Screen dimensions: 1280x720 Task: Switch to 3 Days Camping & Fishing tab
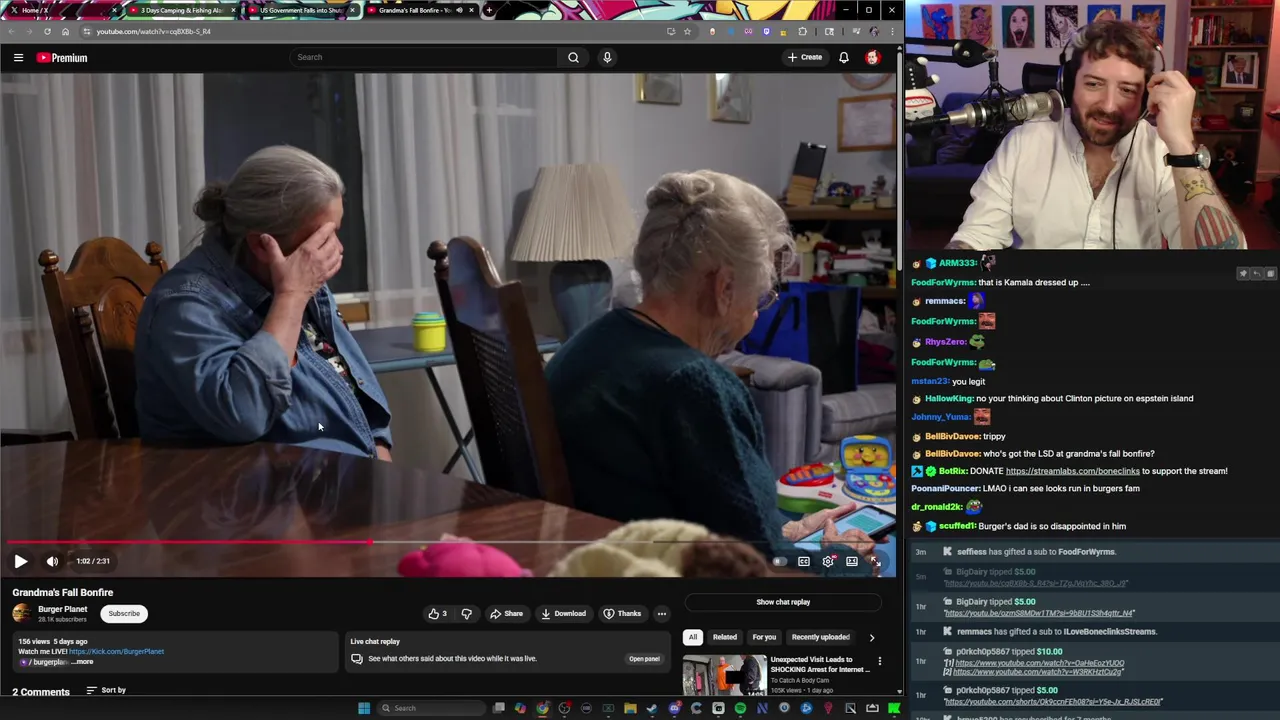(181, 10)
